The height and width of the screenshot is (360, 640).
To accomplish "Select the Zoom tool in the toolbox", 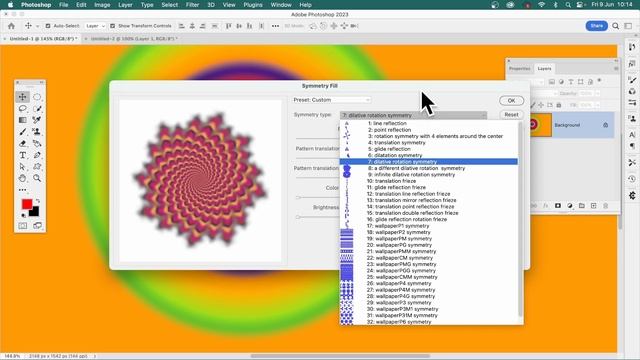I will tap(37, 178).
